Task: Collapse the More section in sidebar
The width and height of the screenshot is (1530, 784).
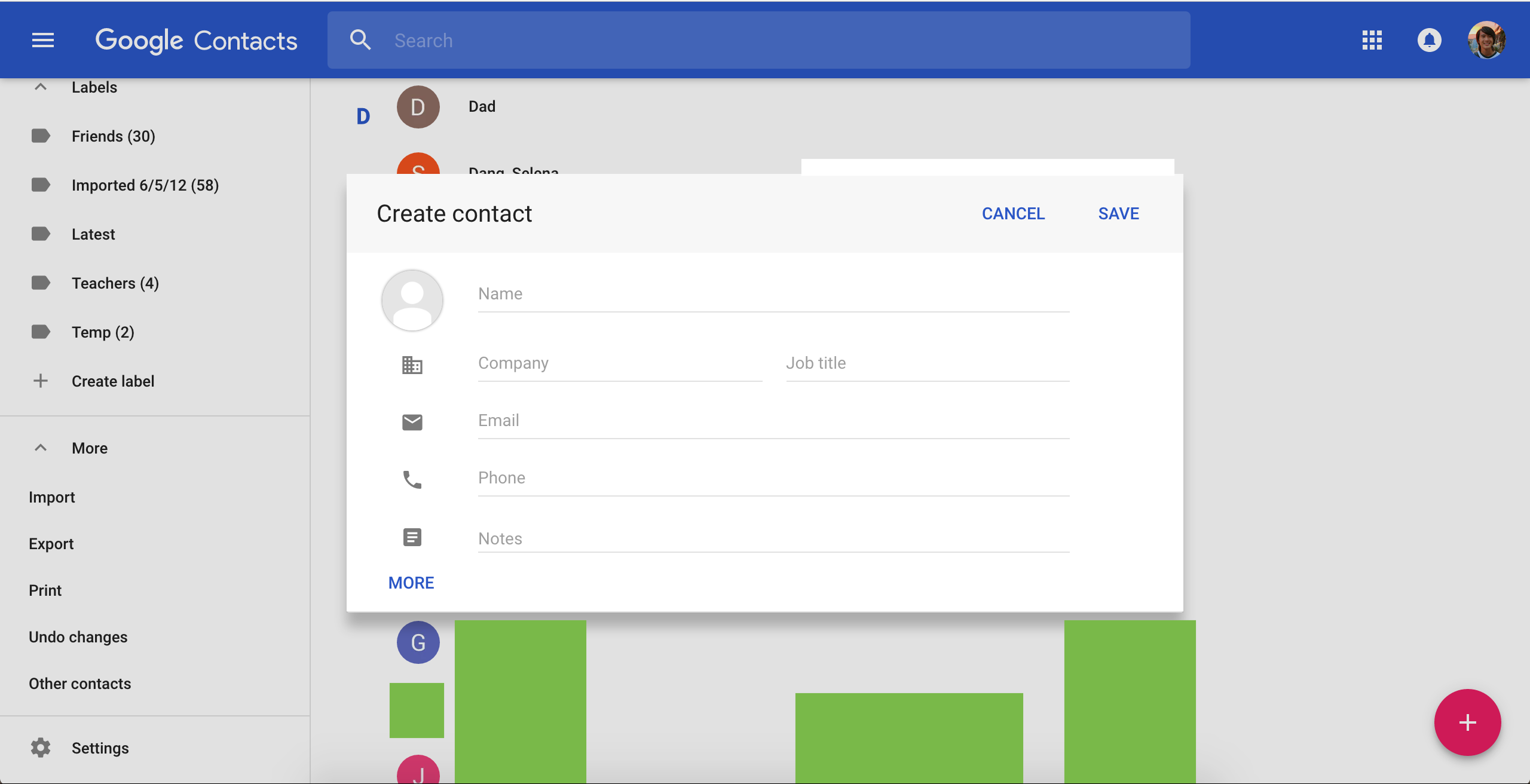Action: click(x=40, y=447)
